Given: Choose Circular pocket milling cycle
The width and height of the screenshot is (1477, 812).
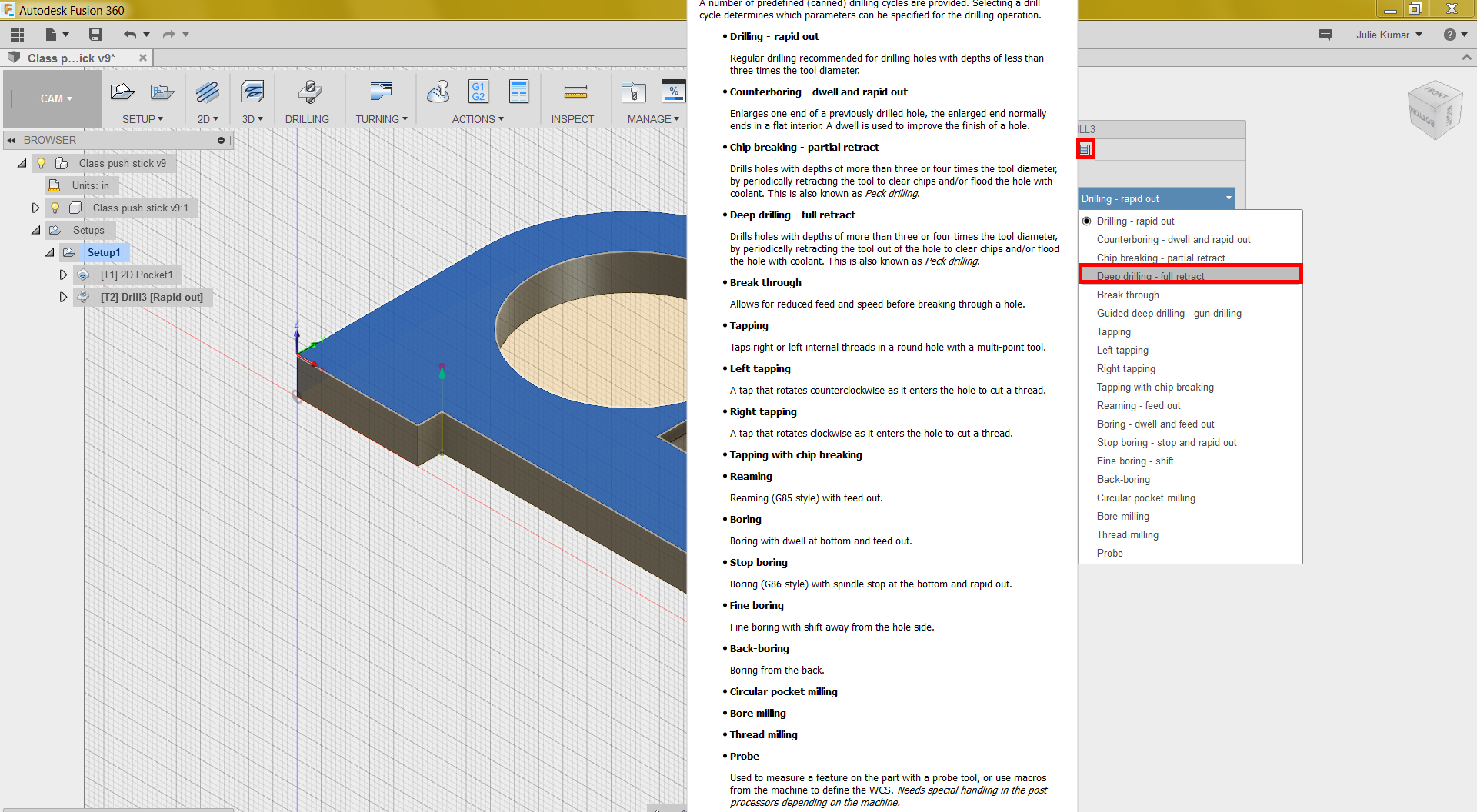Looking at the screenshot, I should pyautogui.click(x=1190, y=498).
